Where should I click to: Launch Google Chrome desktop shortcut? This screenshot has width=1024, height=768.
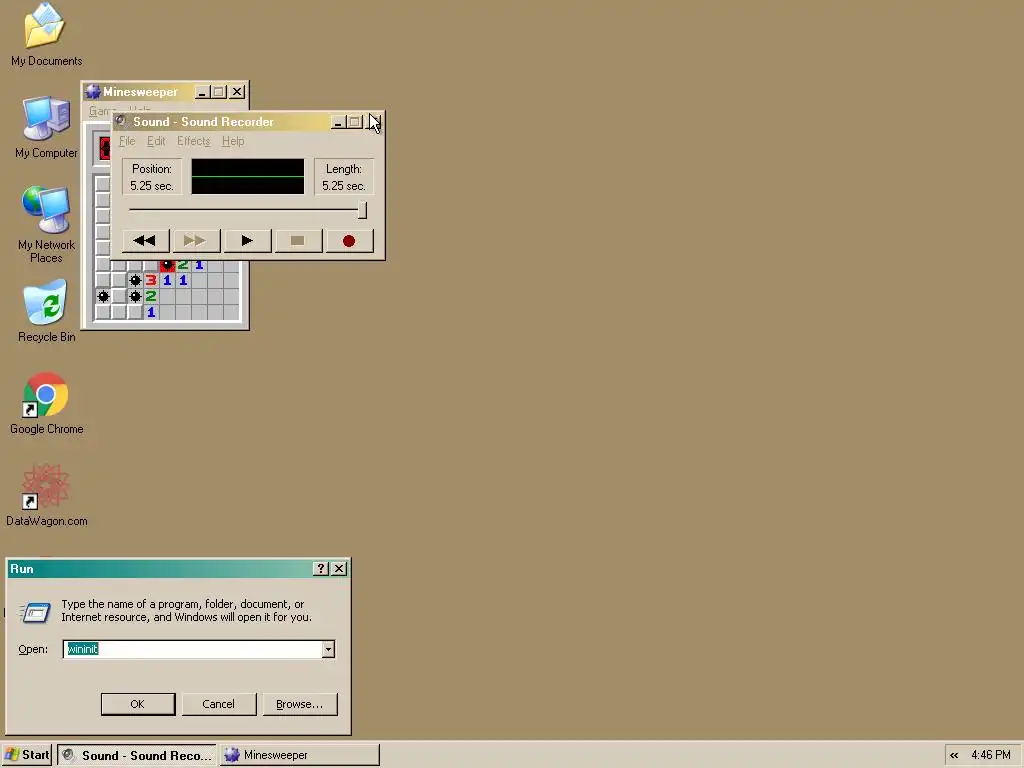[46, 403]
